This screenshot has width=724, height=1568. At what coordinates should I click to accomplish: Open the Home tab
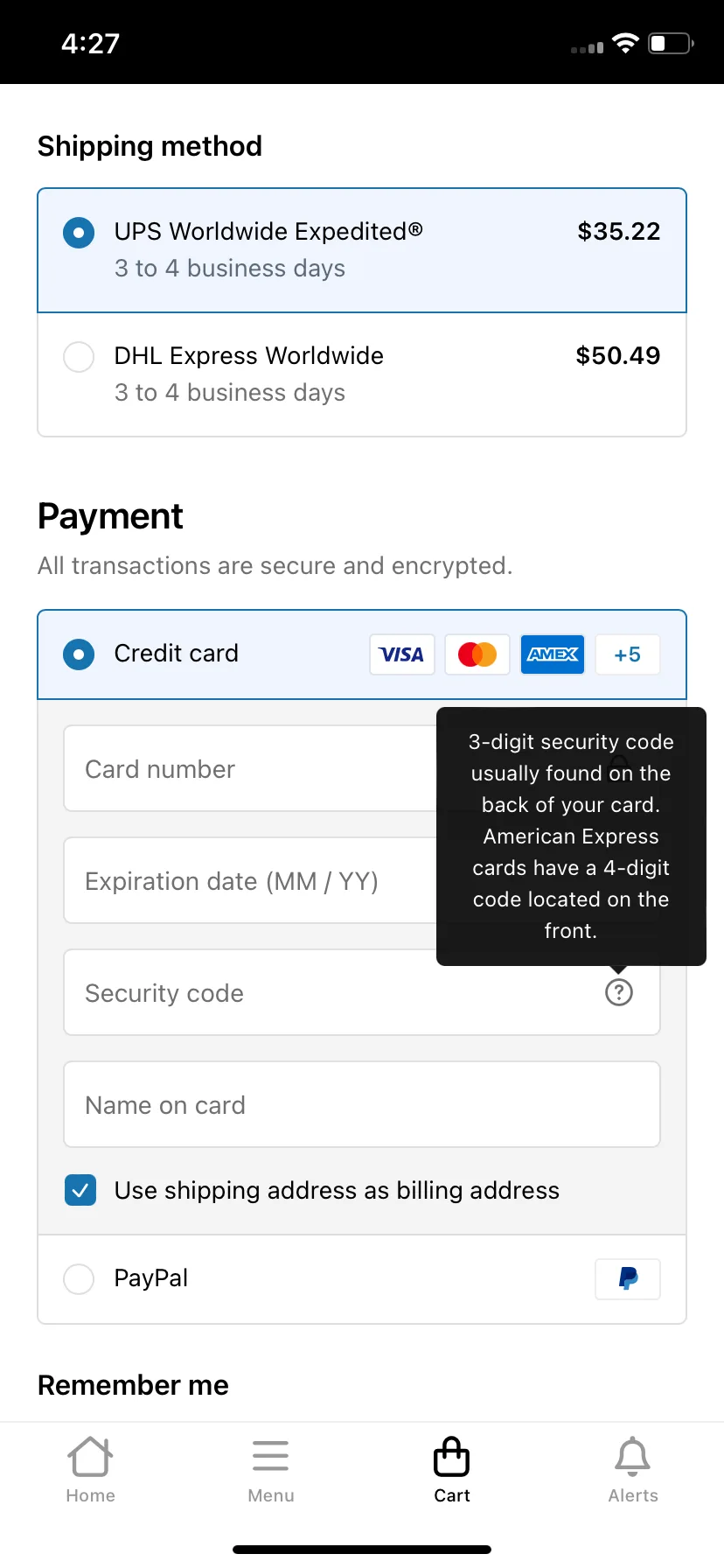tap(91, 1470)
